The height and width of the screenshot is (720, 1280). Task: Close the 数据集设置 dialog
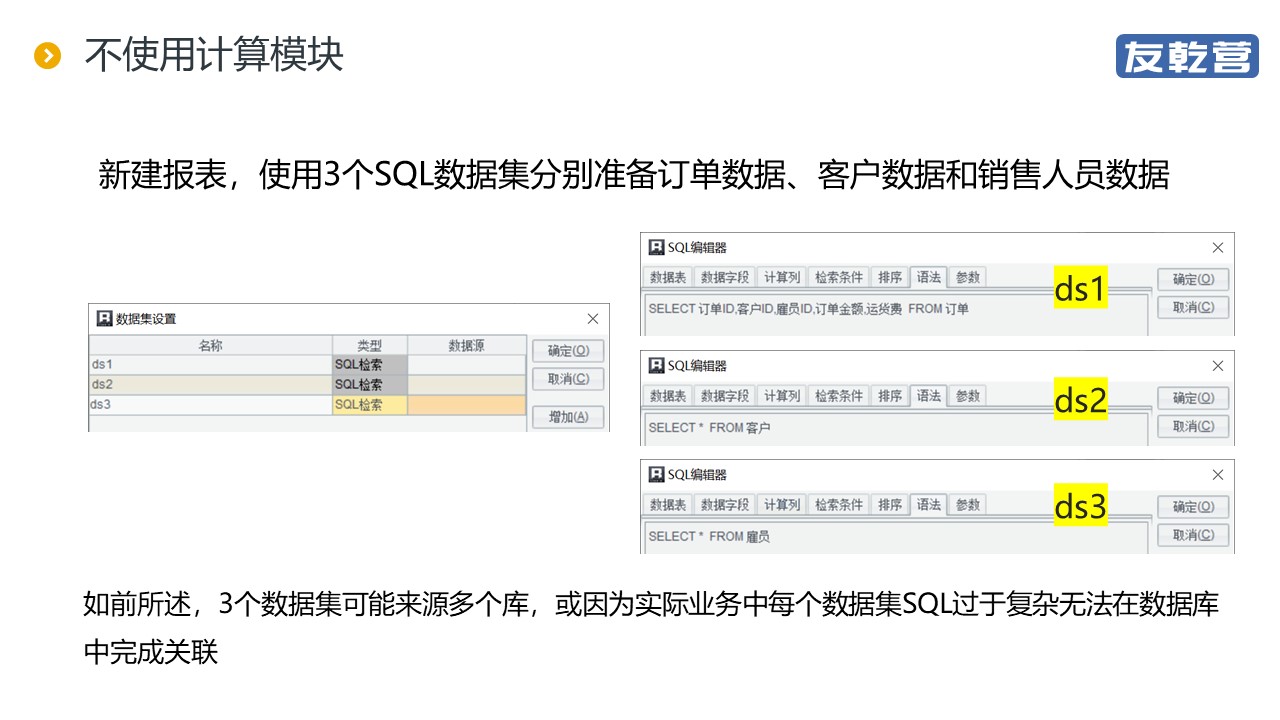(592, 319)
